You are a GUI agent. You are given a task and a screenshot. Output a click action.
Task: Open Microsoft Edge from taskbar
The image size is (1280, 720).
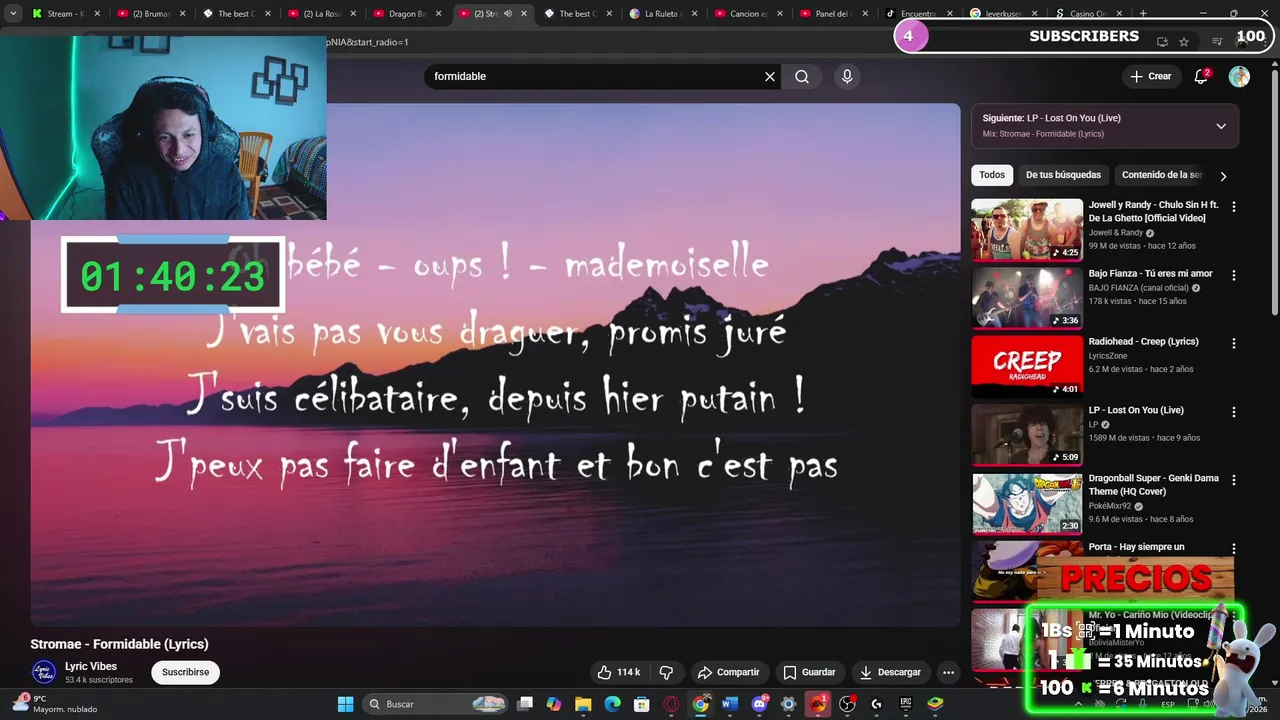612,704
